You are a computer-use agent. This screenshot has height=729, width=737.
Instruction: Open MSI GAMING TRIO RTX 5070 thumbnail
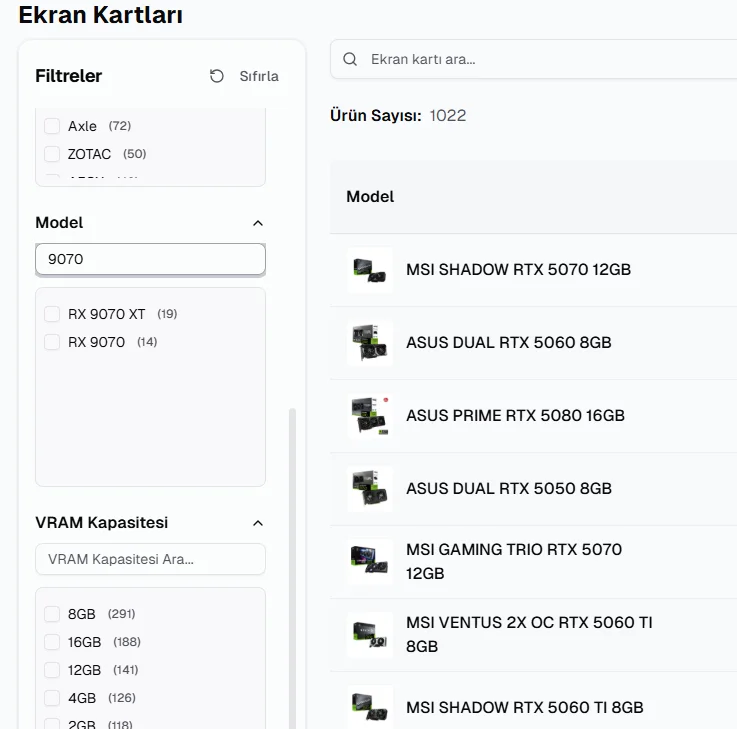370,562
